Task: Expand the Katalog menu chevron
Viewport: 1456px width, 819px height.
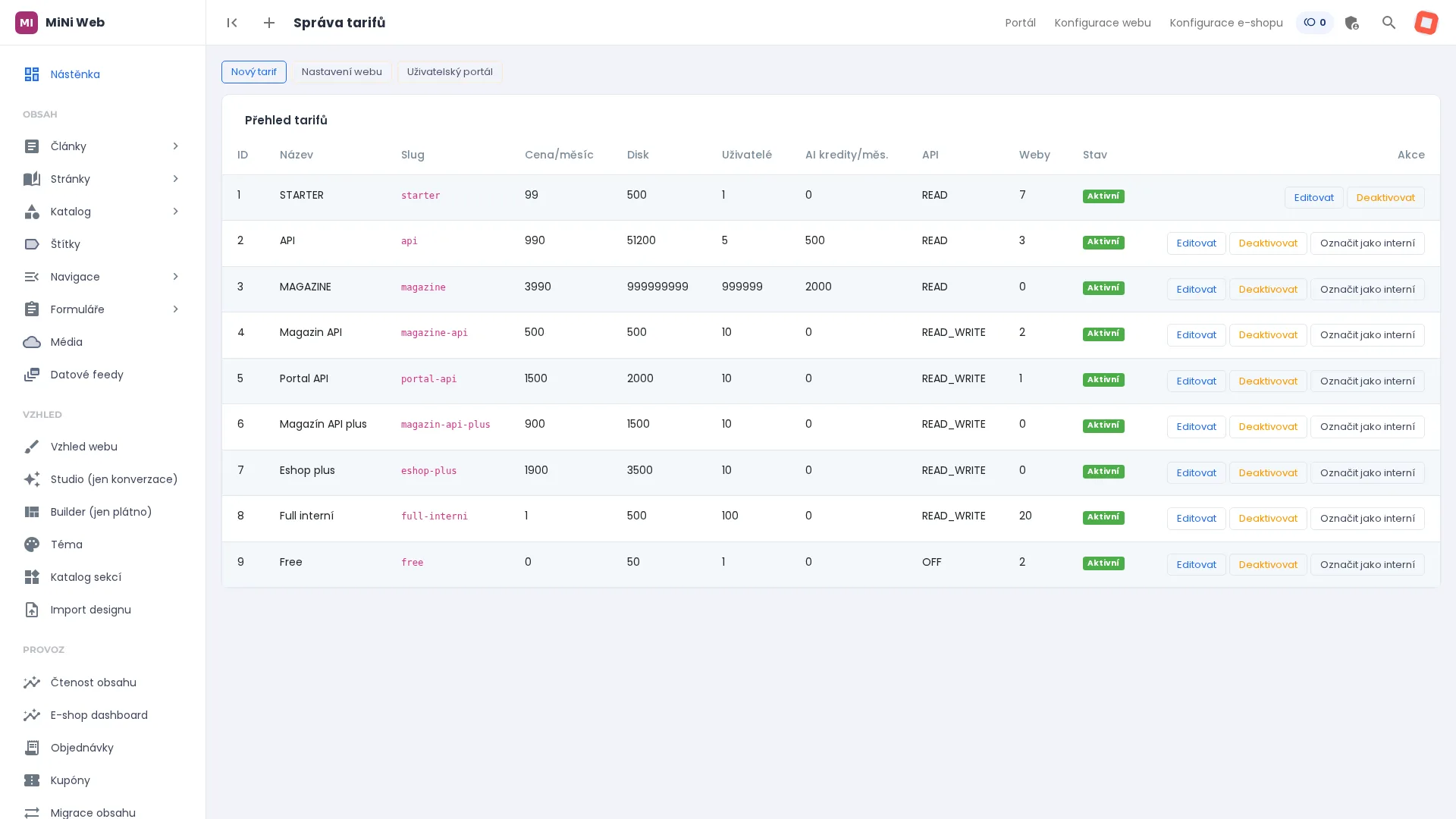Action: pos(175,212)
